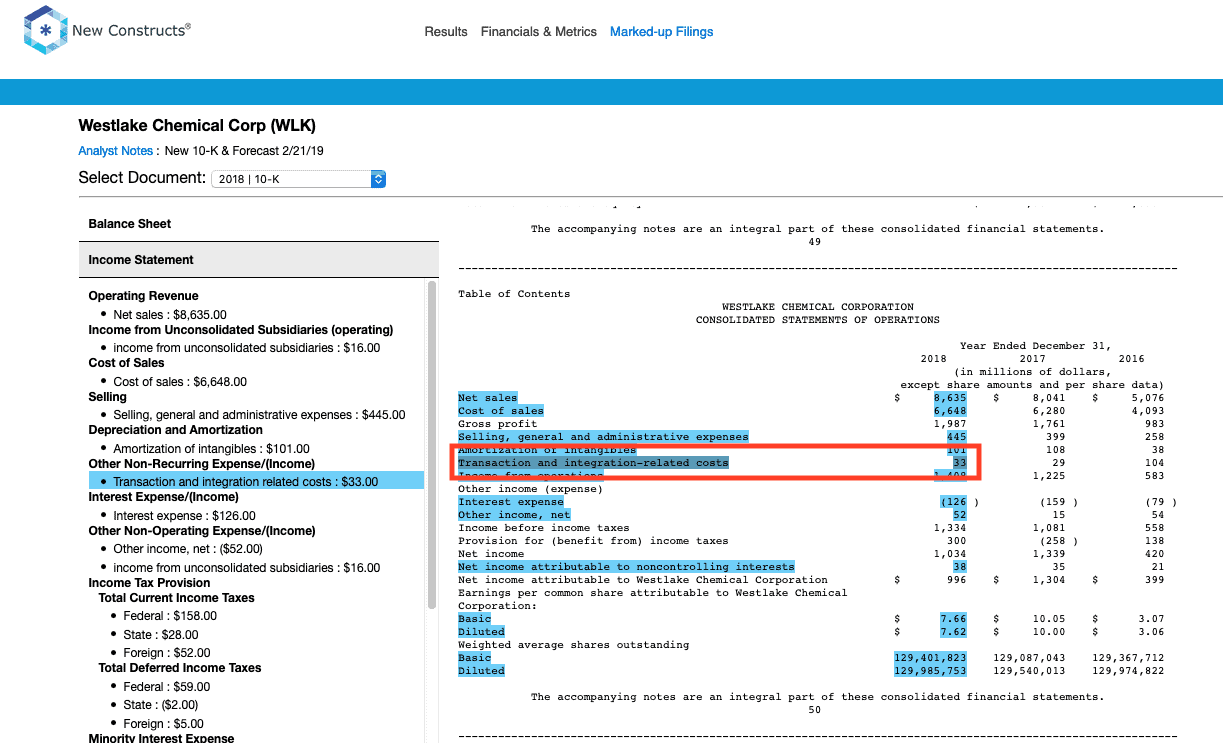Select State : ($2.00) deferred tax item

point(162,705)
